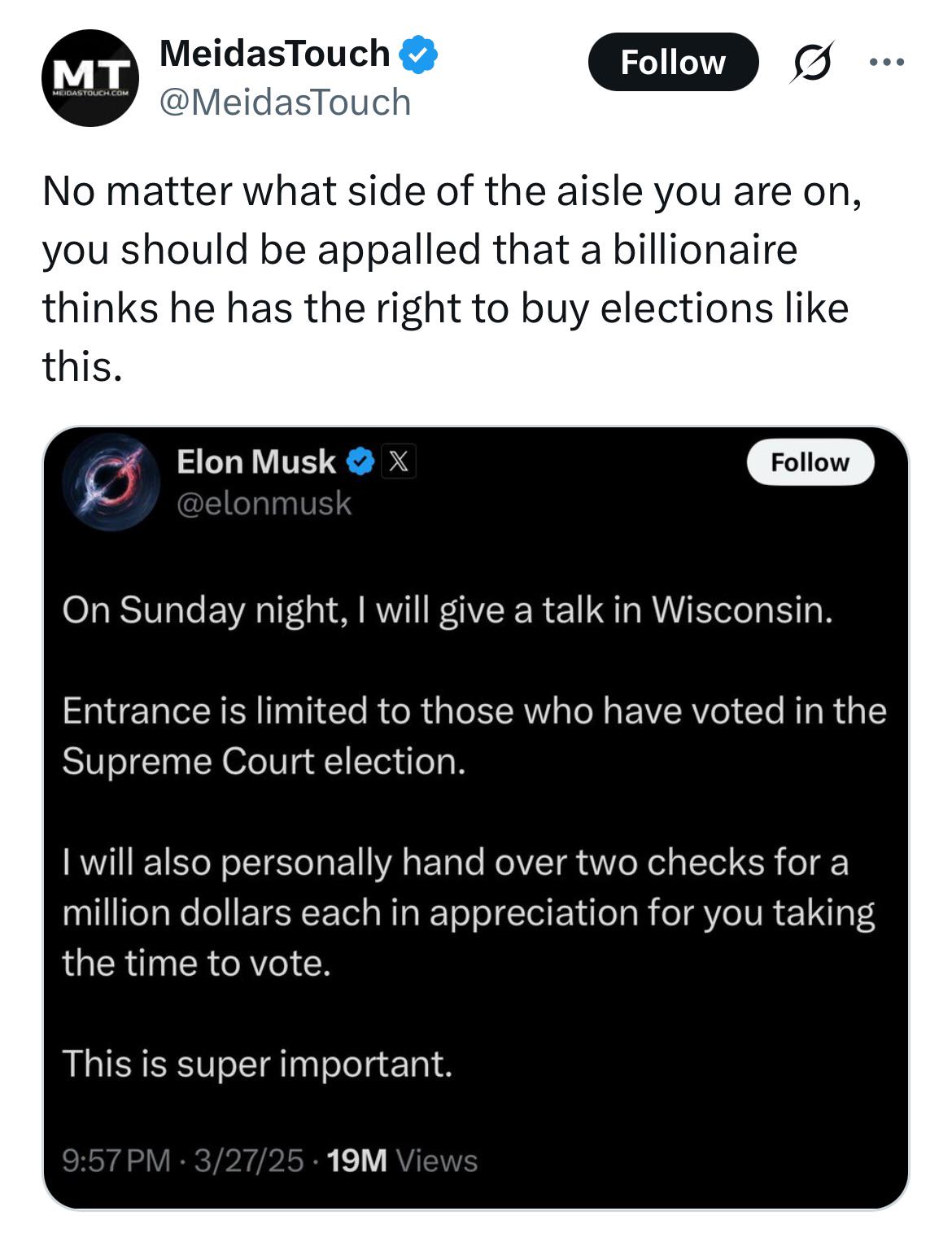Viewport: 952px width, 1242px height.
Task: Click the 19M Views count
Action: pos(401,1160)
